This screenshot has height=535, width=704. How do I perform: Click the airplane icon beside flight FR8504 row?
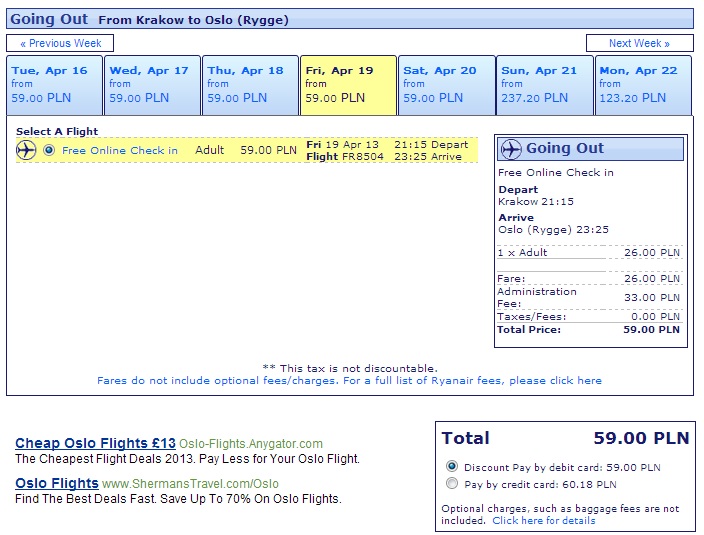[26, 150]
